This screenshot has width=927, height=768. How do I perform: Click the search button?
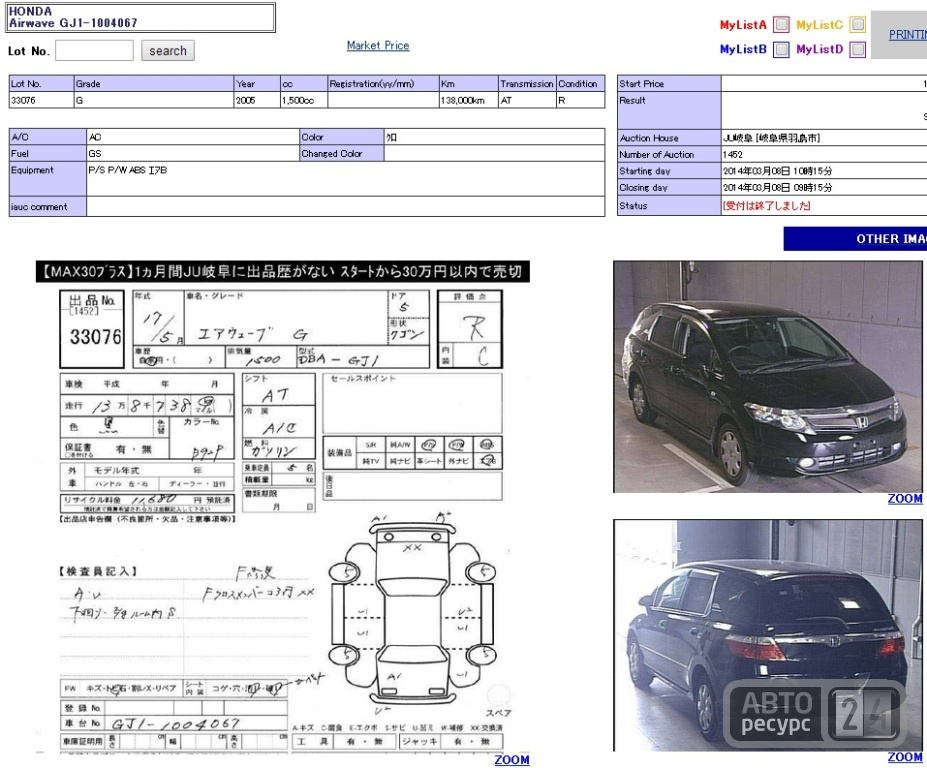point(167,50)
